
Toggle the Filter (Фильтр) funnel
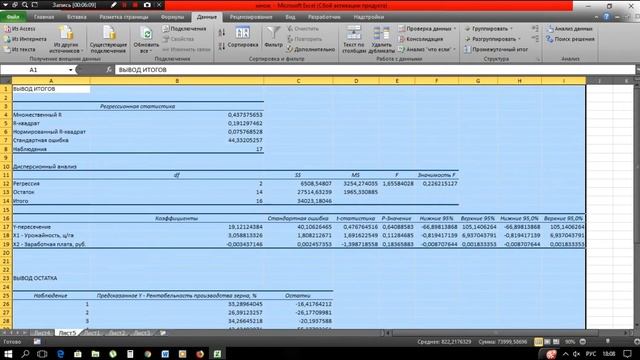coord(273,38)
